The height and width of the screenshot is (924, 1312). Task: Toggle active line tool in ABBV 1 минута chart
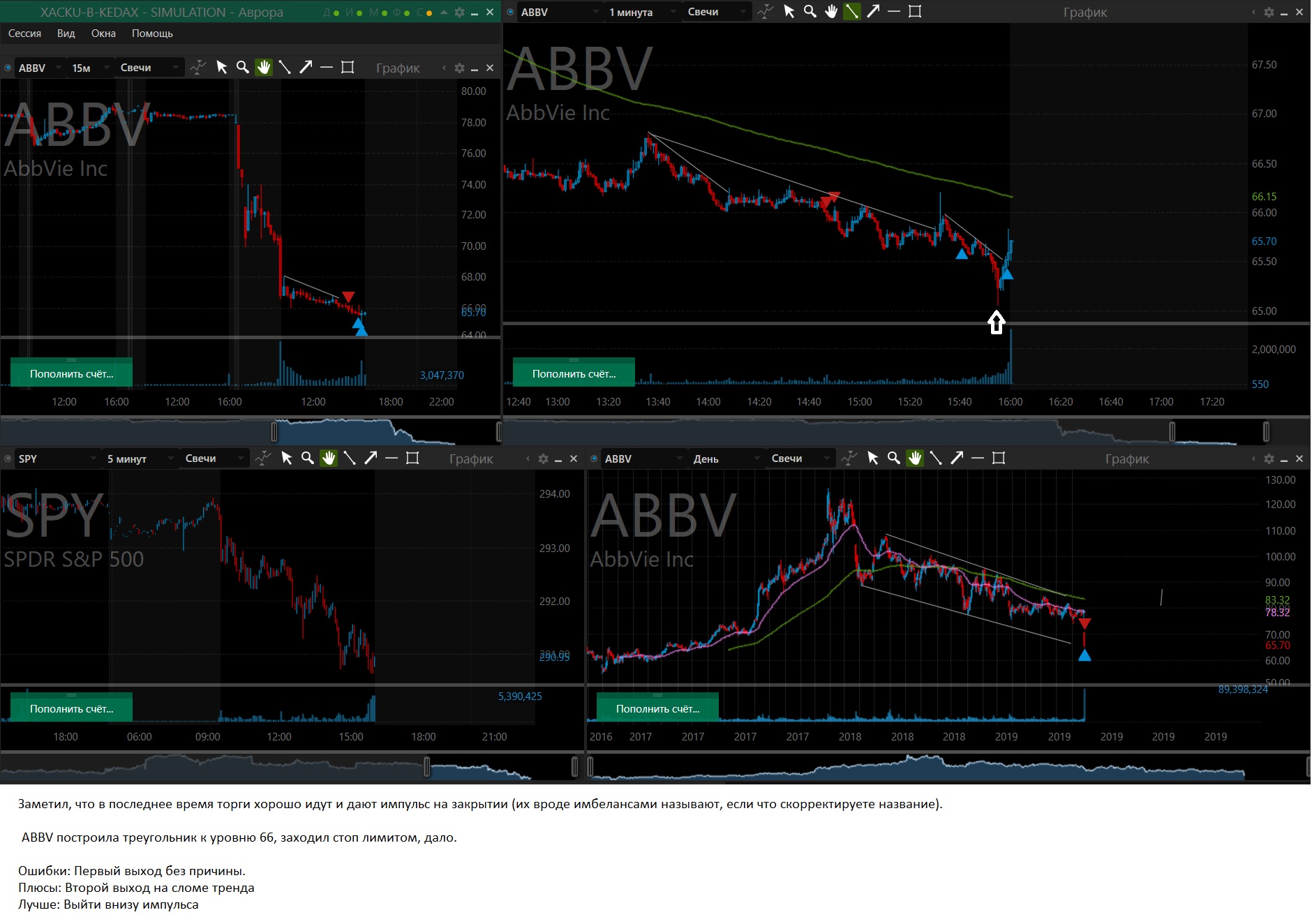click(852, 12)
